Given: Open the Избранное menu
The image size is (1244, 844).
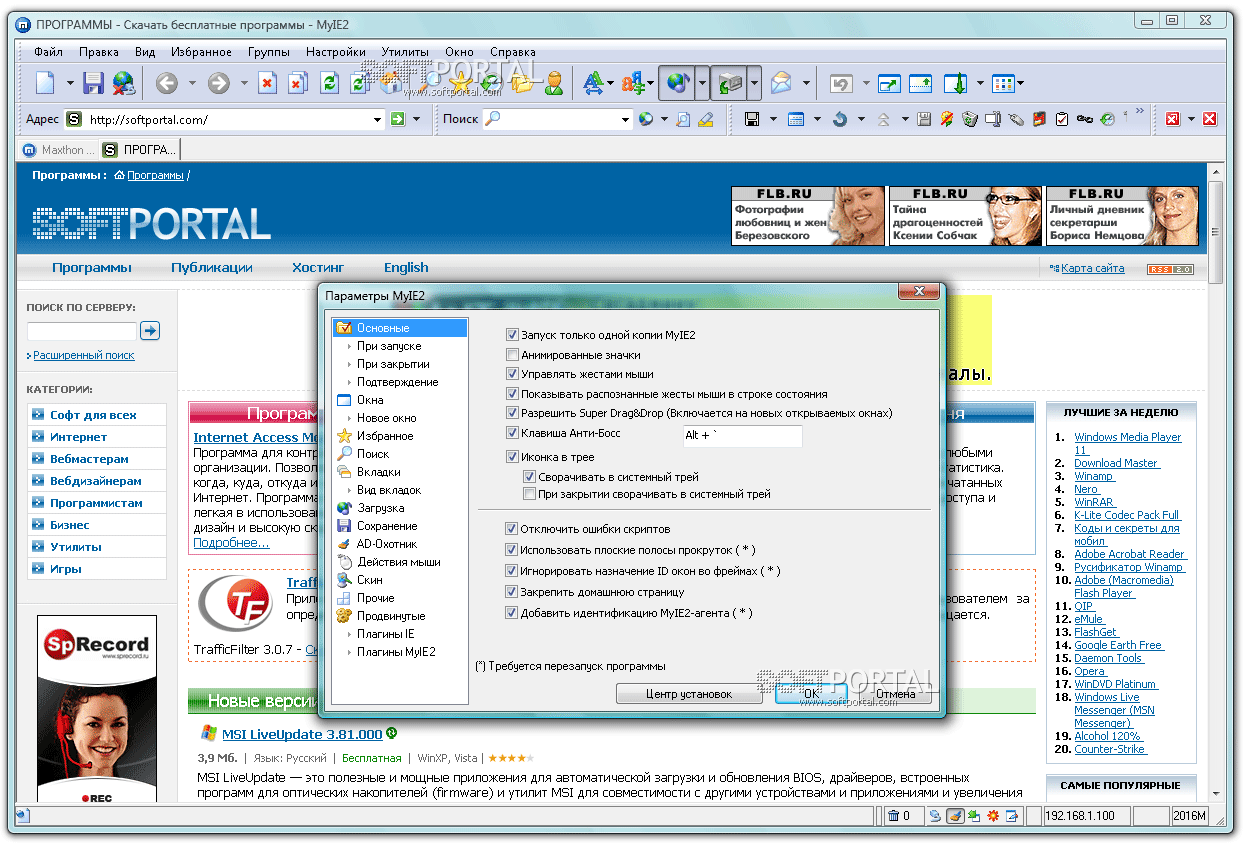Looking at the screenshot, I should point(201,52).
